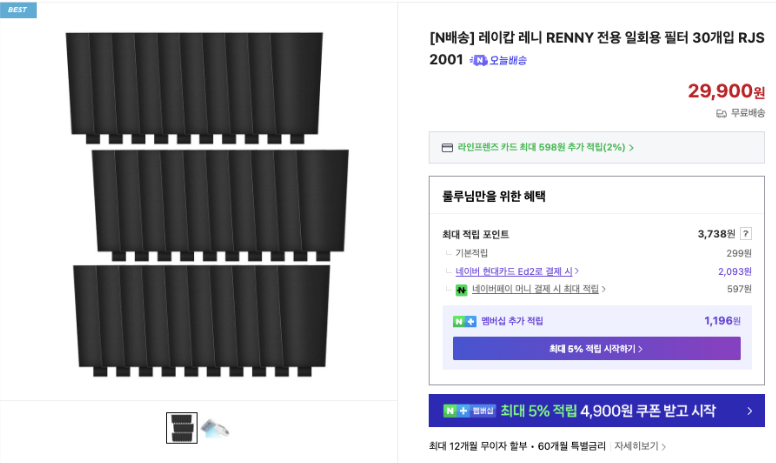Click the free shipping truck icon
Viewport: 776px width, 463px height.
click(x=721, y=113)
